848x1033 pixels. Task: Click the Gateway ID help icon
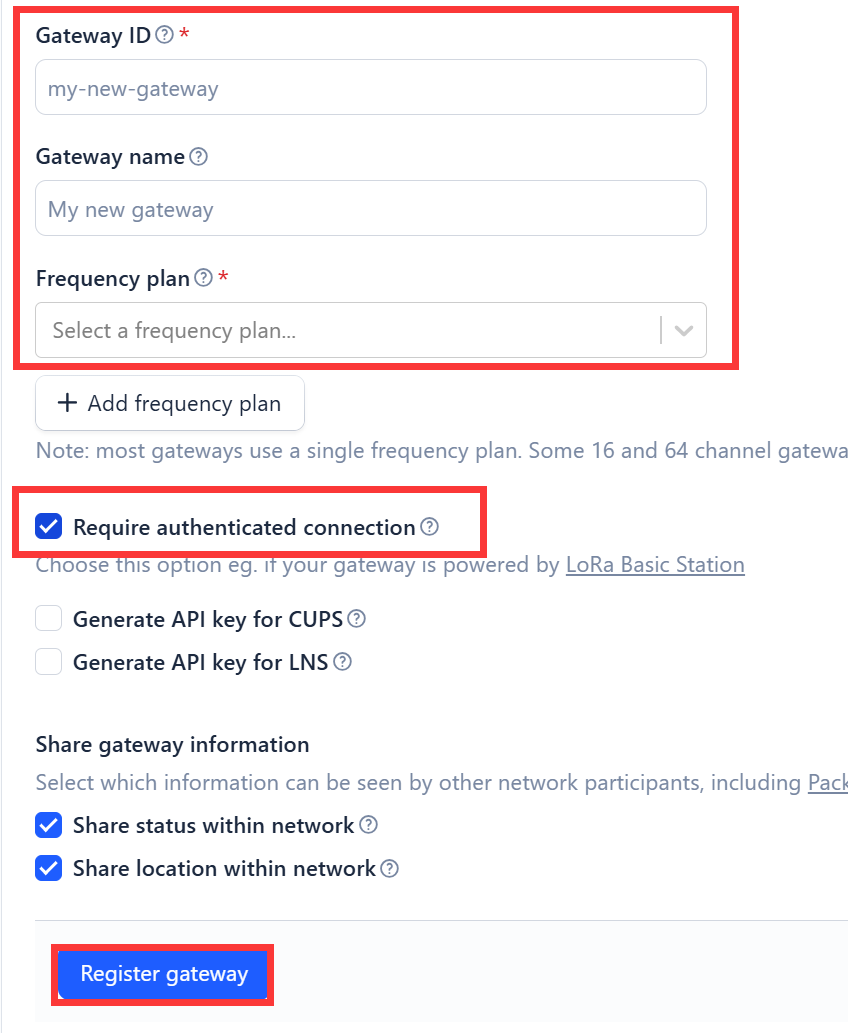tap(165, 34)
